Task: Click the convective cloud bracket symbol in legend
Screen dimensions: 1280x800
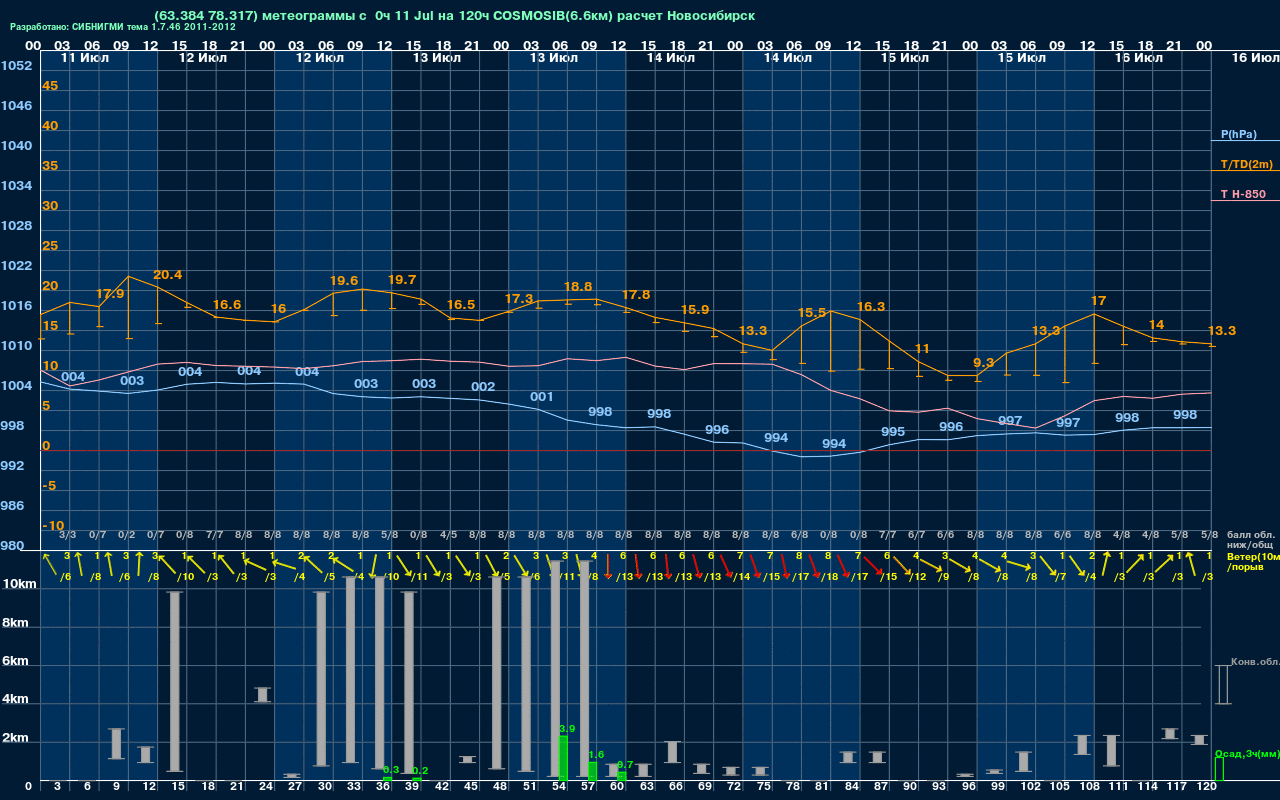Action: pyautogui.click(x=1222, y=685)
